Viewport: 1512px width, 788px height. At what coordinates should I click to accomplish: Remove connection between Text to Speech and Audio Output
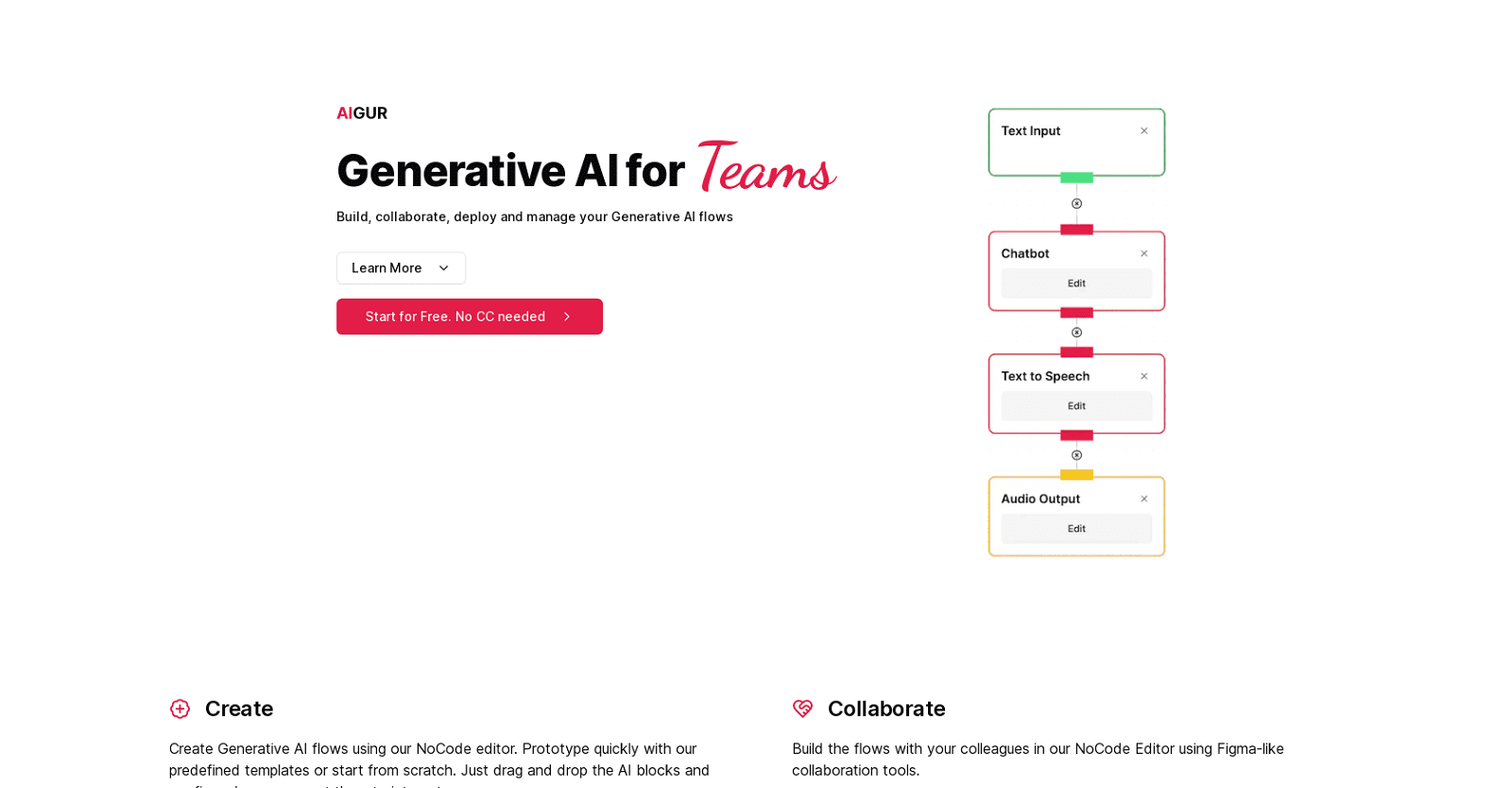coord(1076,455)
